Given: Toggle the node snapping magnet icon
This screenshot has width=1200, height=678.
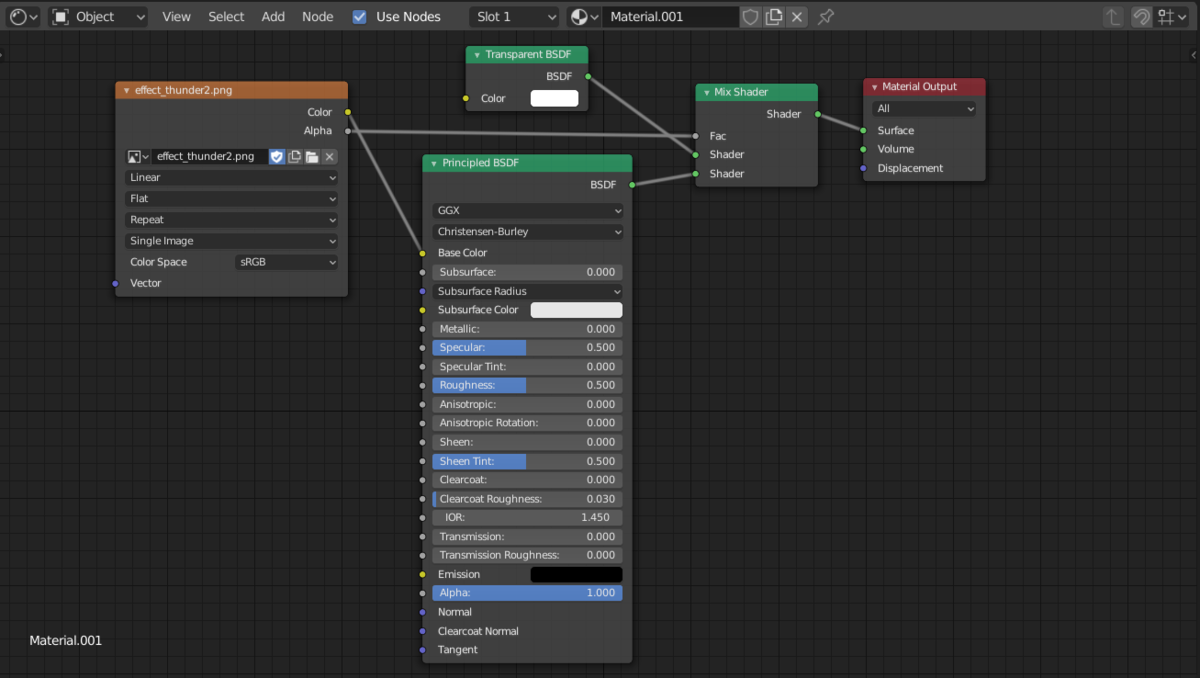Looking at the screenshot, I should [x=1141, y=17].
